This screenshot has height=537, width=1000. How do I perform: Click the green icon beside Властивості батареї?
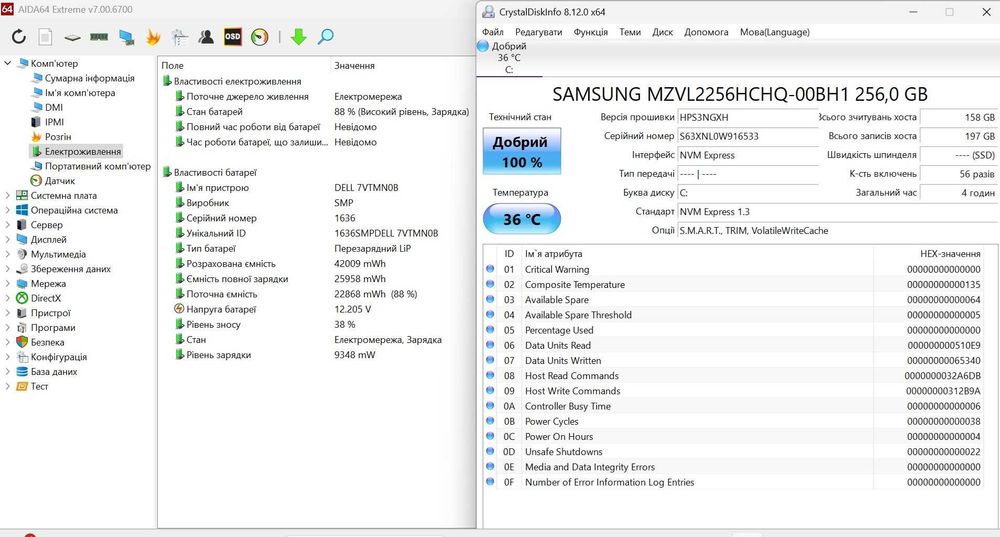coord(167,172)
